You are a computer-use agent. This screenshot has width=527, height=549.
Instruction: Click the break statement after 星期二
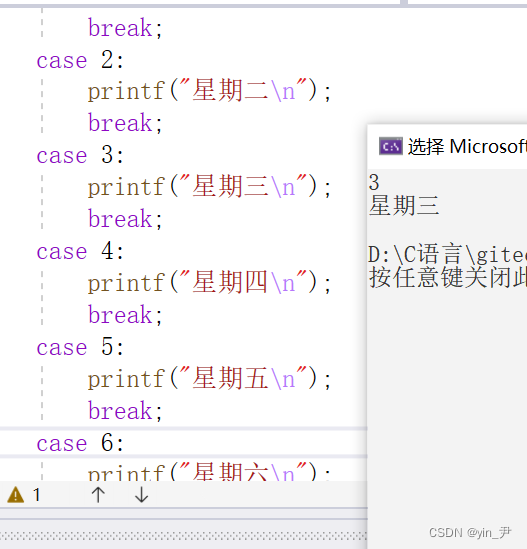tap(125, 123)
